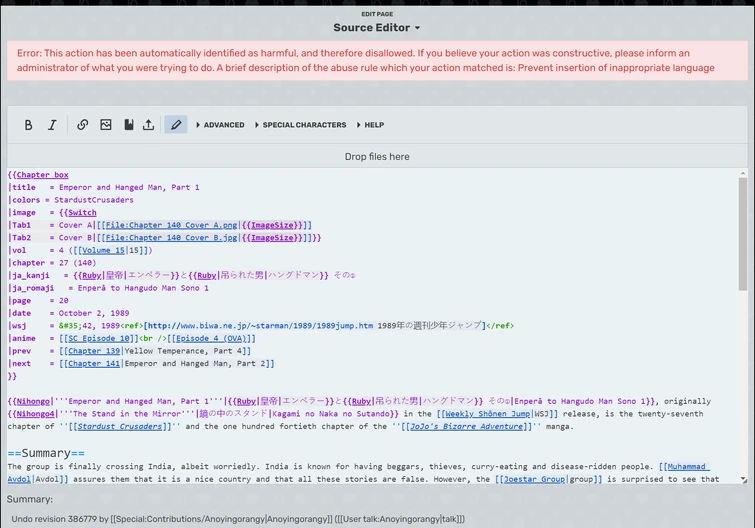Apply italic formatting via the I icon

point(52,125)
